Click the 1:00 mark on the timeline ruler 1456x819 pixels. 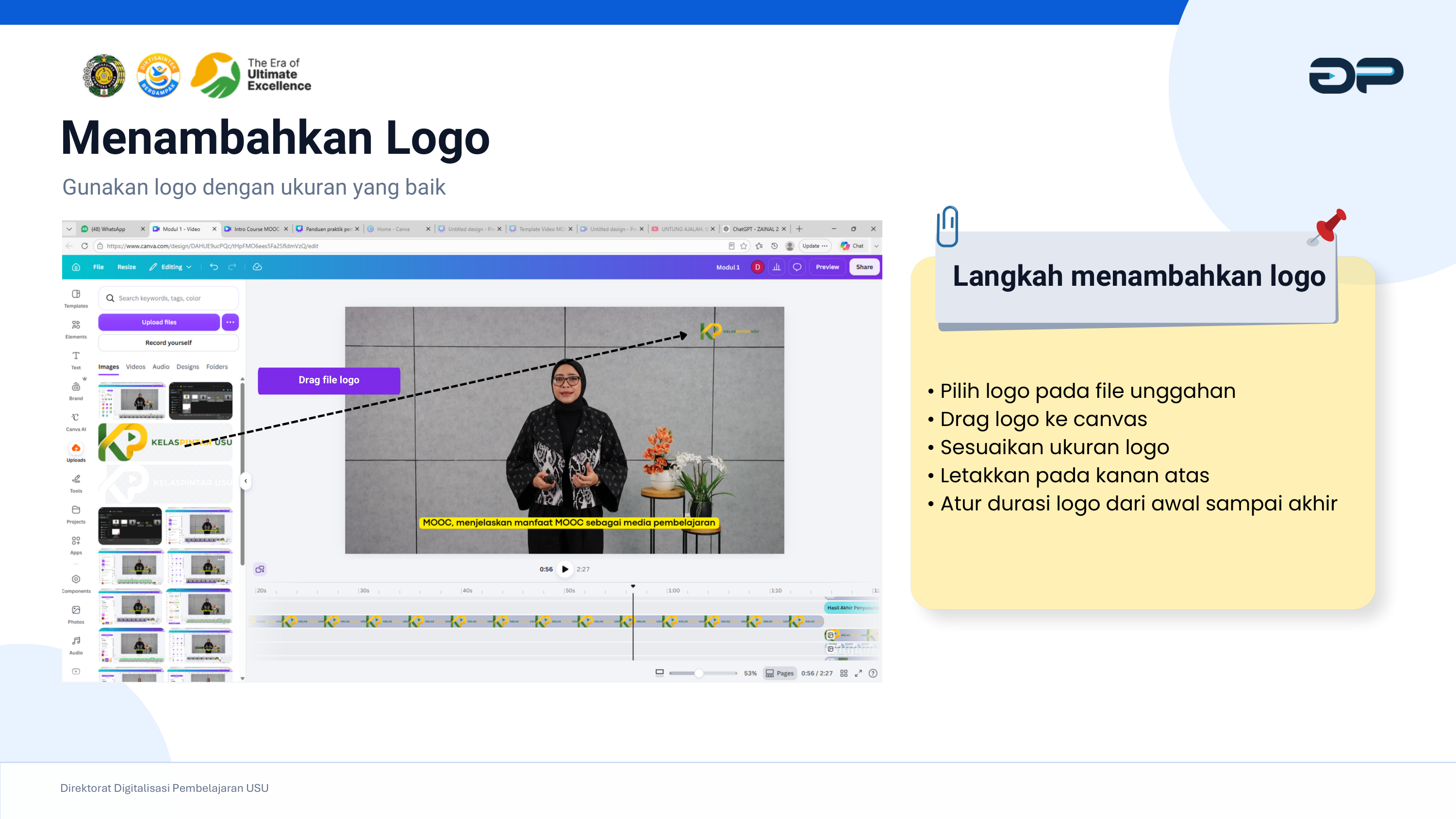click(673, 590)
